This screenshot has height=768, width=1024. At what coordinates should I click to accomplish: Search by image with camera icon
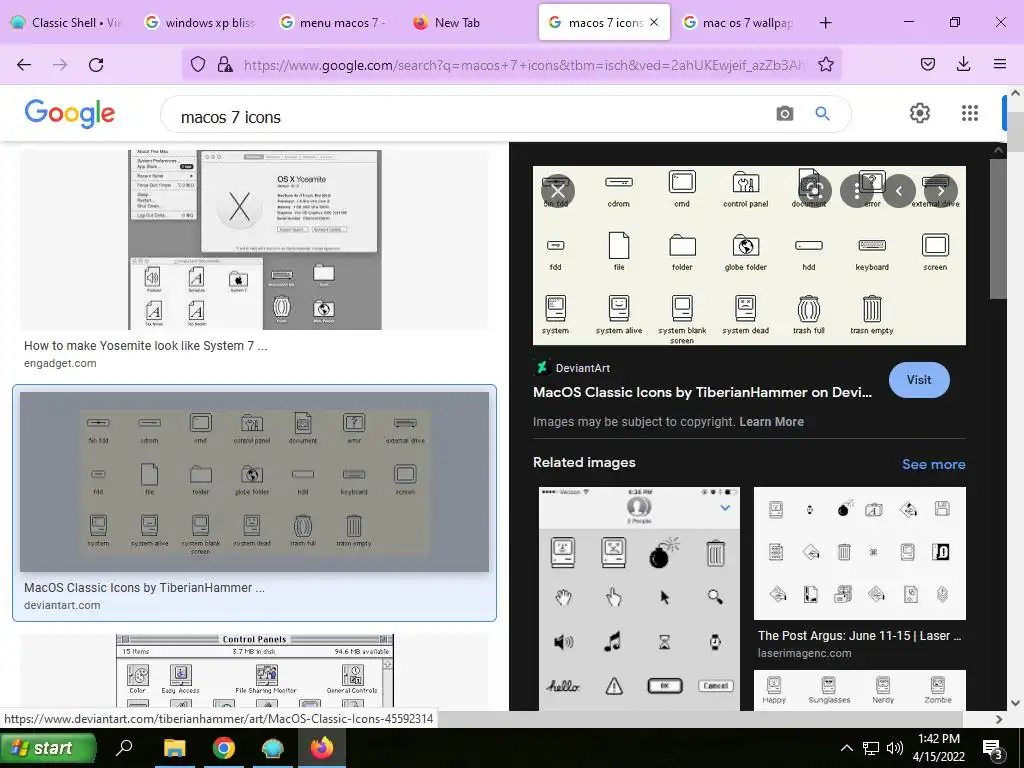pyautogui.click(x=784, y=114)
